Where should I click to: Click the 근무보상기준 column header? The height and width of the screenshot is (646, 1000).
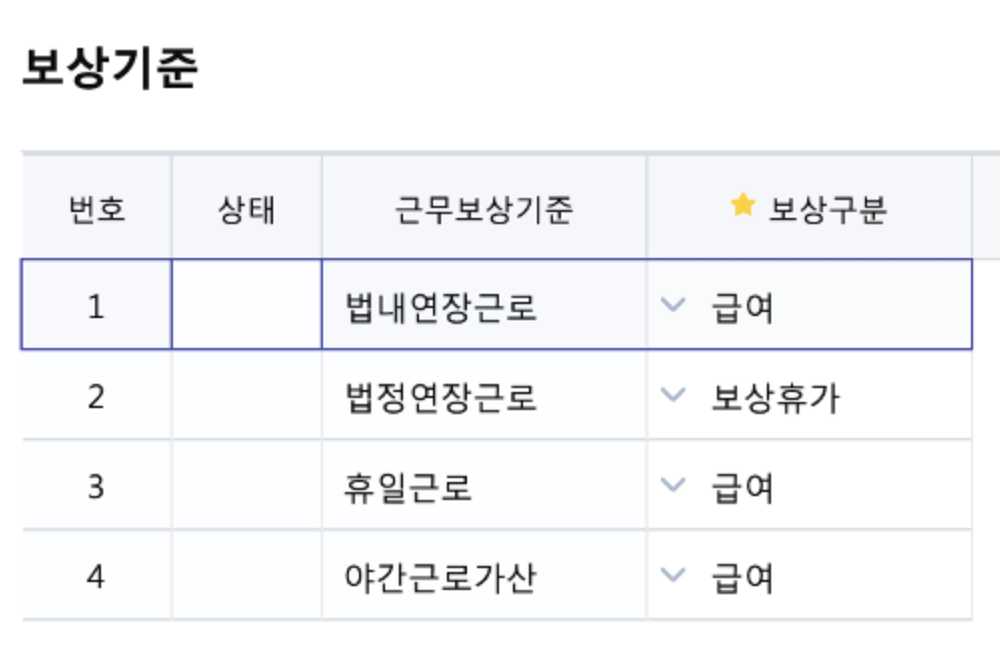tap(483, 210)
